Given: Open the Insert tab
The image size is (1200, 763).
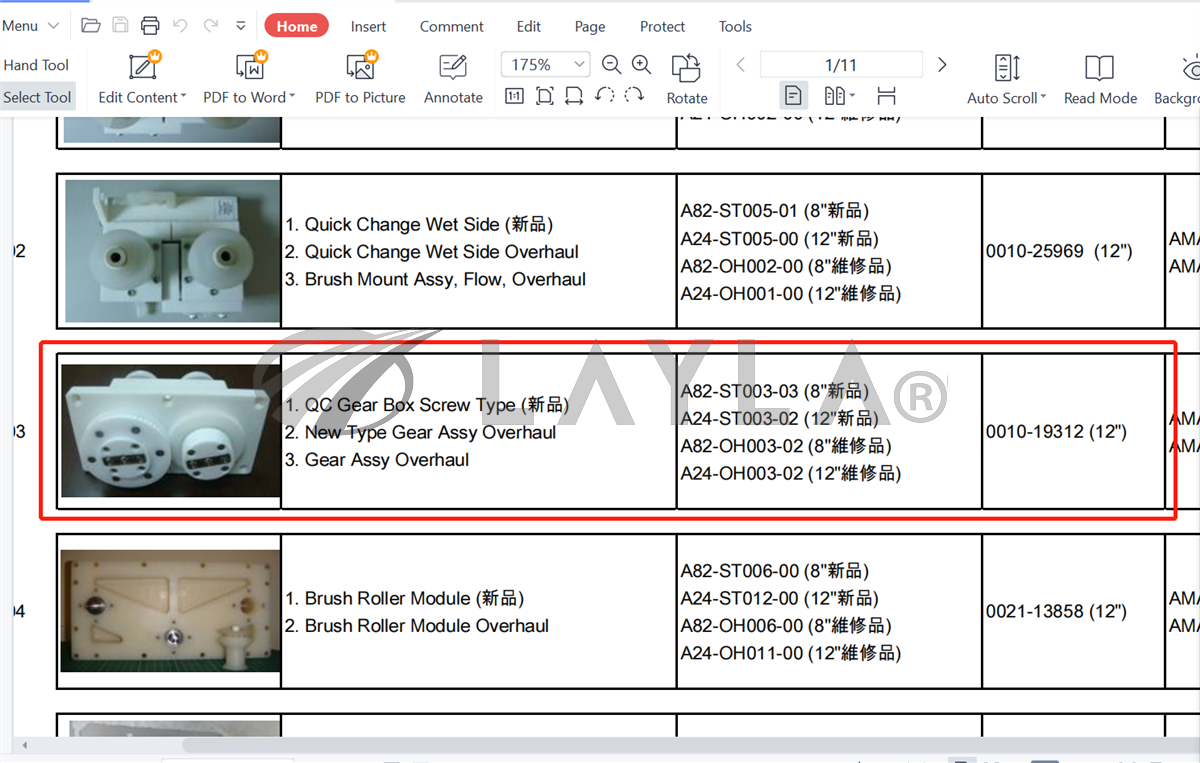Looking at the screenshot, I should tap(368, 27).
